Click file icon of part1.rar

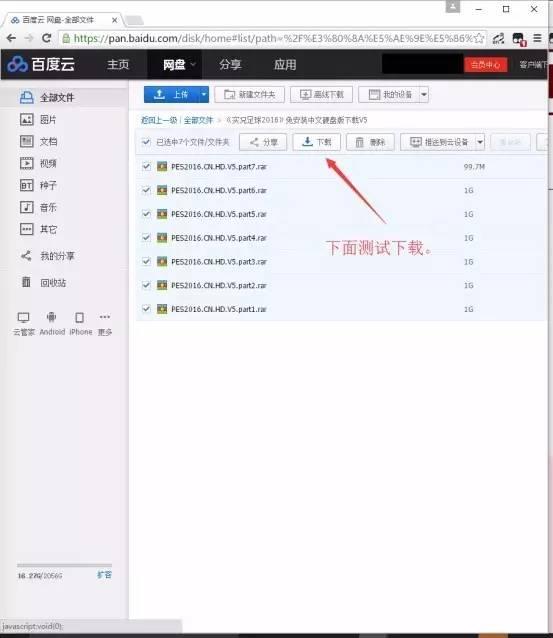[x=162, y=309]
